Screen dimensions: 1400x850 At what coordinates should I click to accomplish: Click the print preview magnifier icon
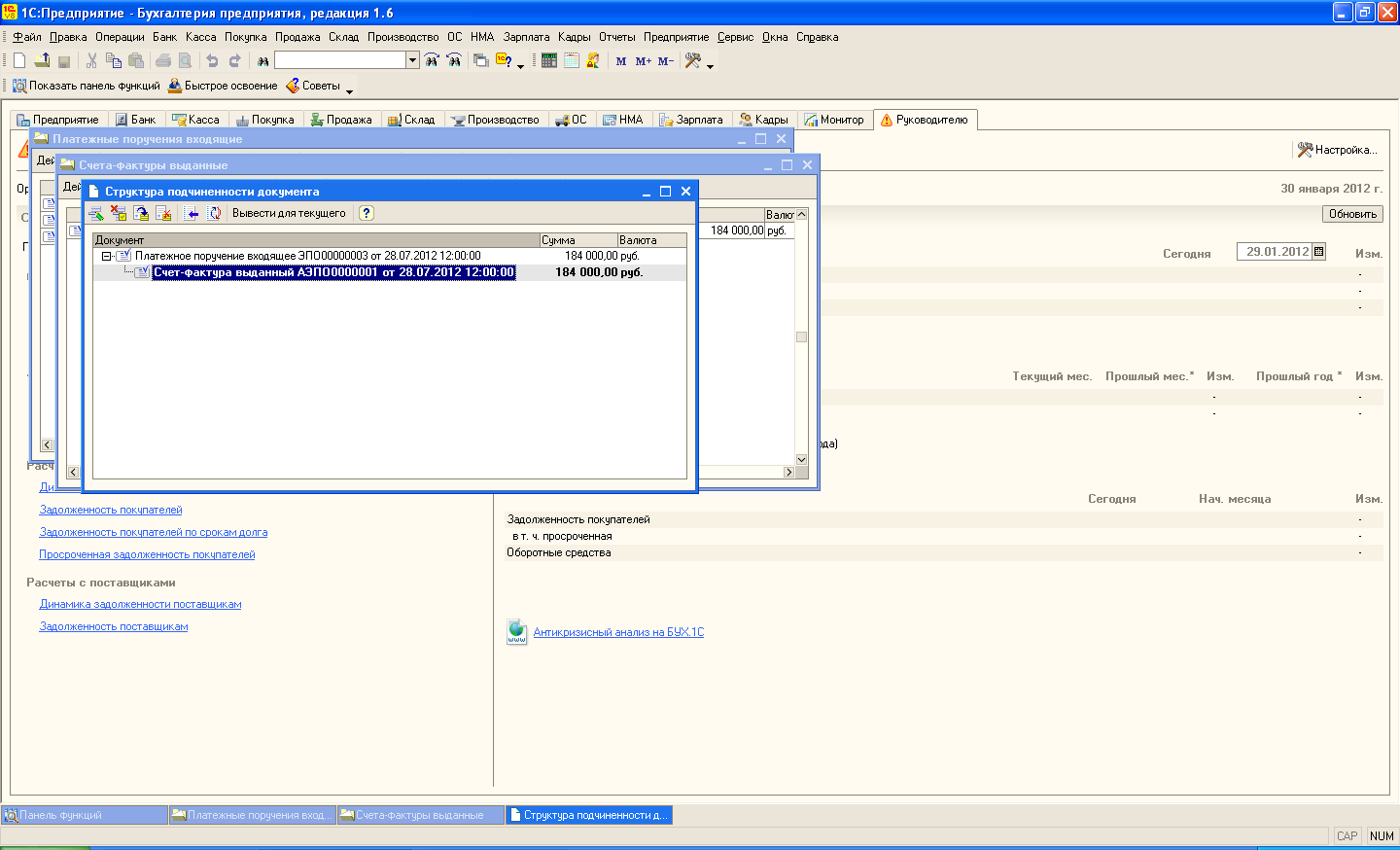(185, 60)
